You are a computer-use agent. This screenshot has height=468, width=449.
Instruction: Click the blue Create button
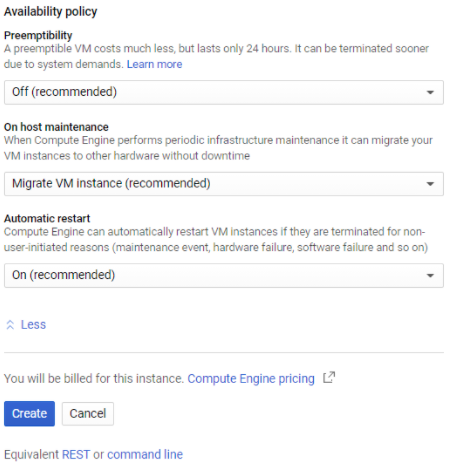click(x=29, y=414)
